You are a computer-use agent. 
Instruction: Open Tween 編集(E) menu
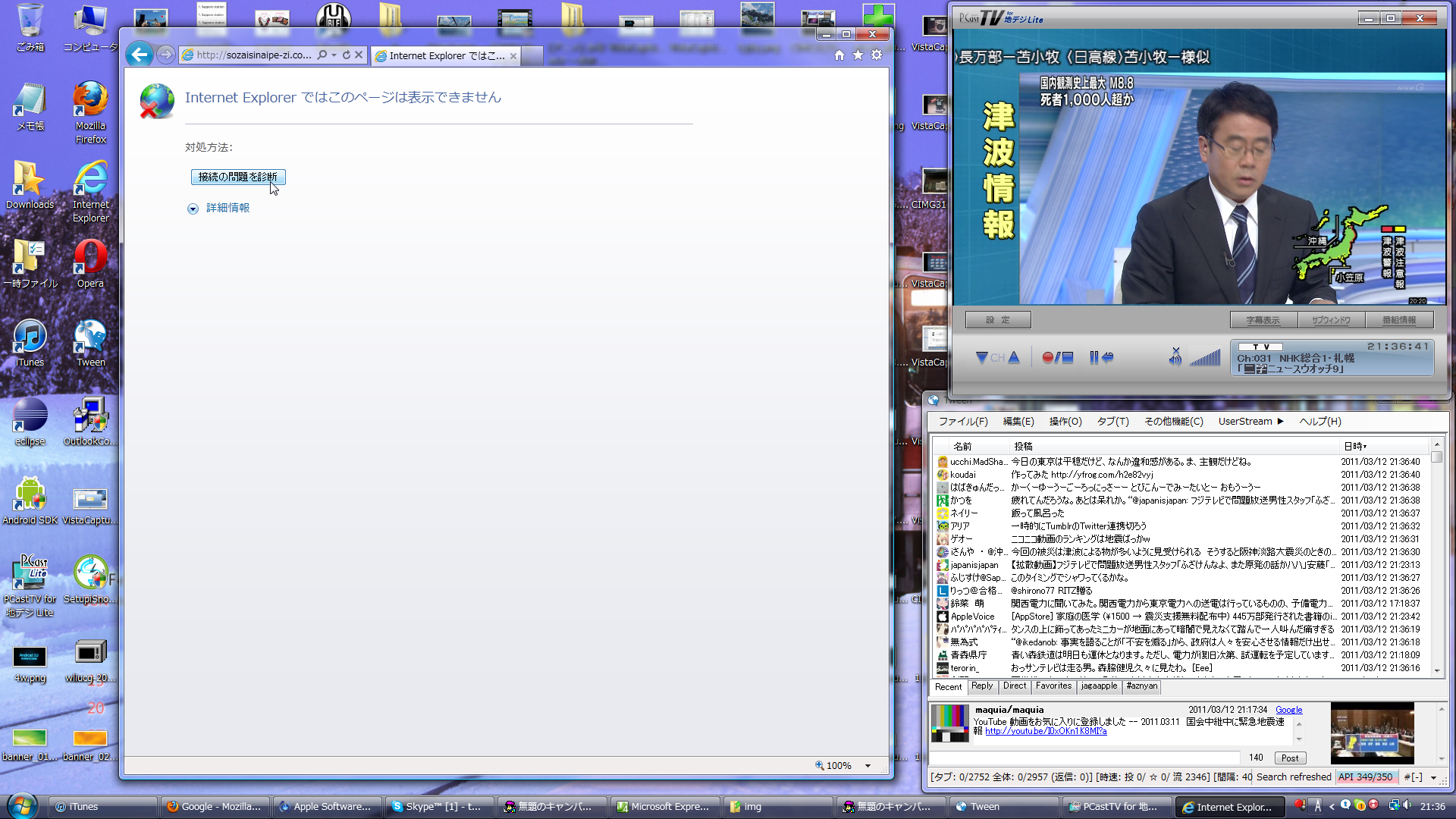click(x=1018, y=422)
